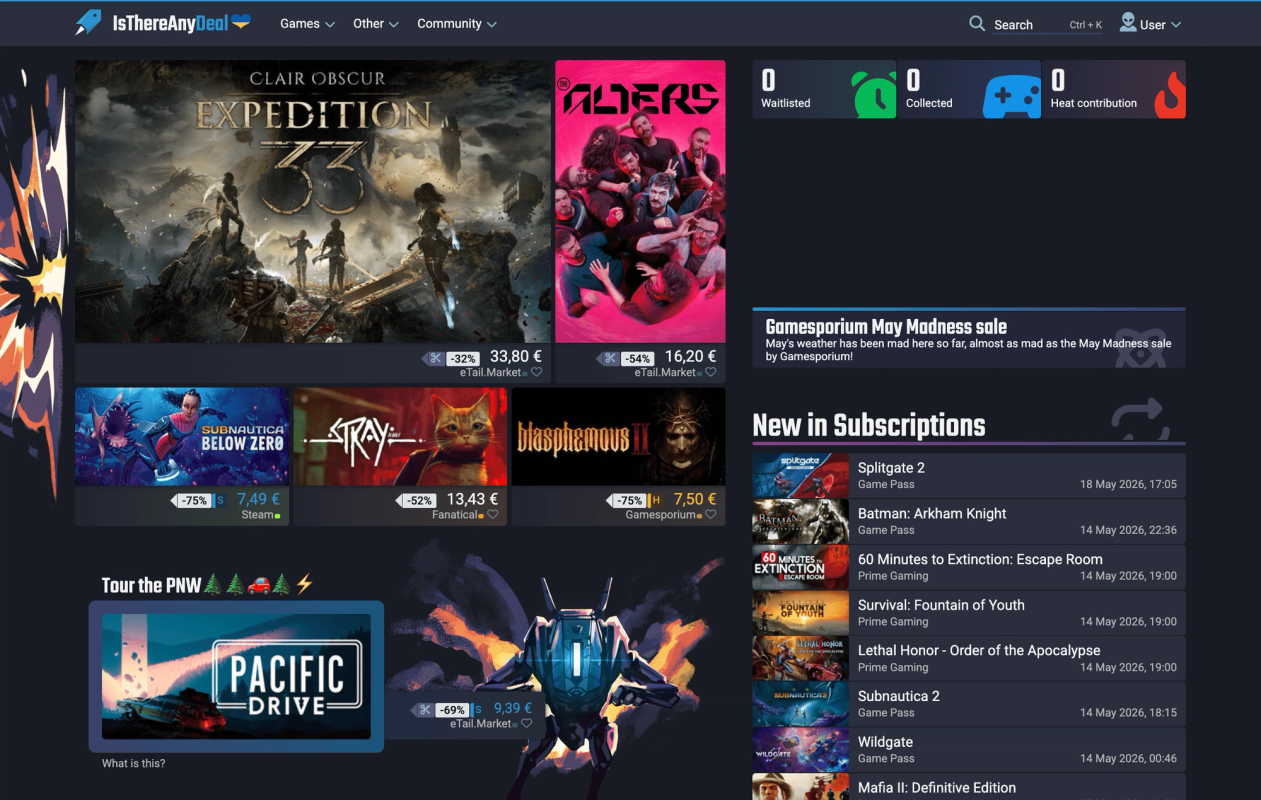Open the Other dropdown menu
The image size is (1261, 800).
click(376, 24)
